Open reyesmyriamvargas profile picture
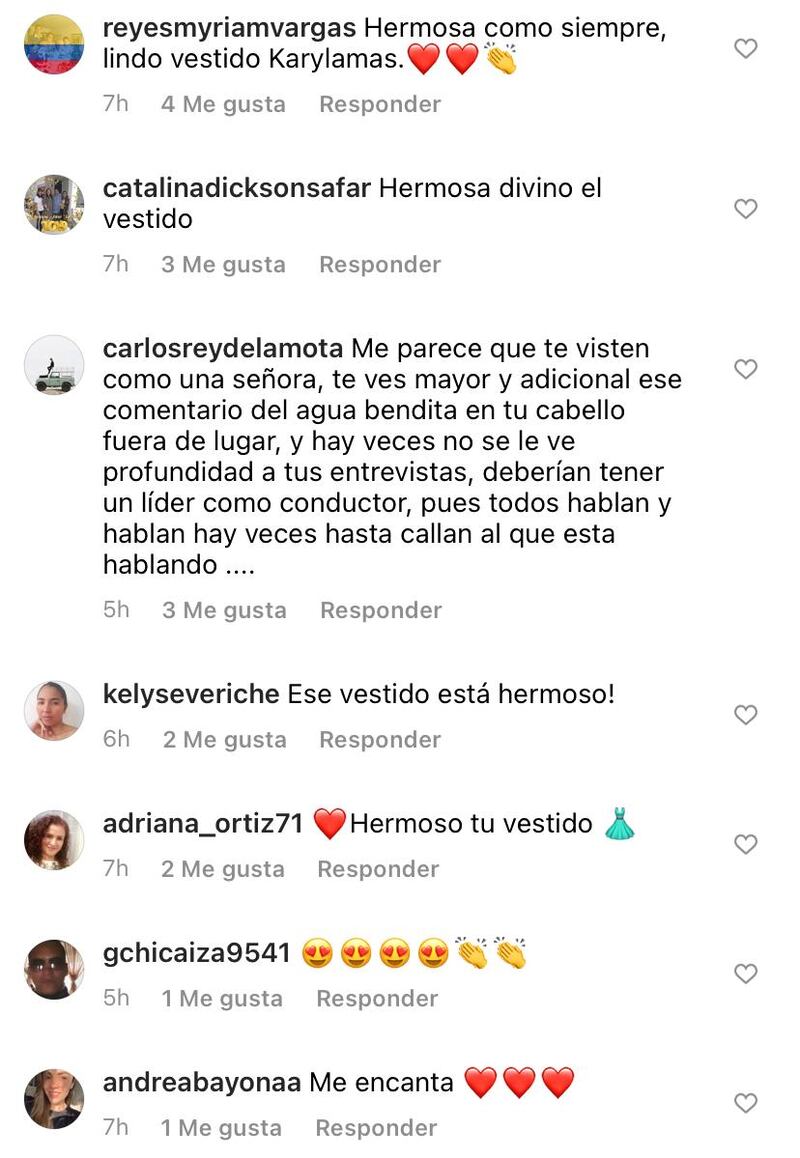The width and height of the screenshot is (800, 1158). click(54, 44)
